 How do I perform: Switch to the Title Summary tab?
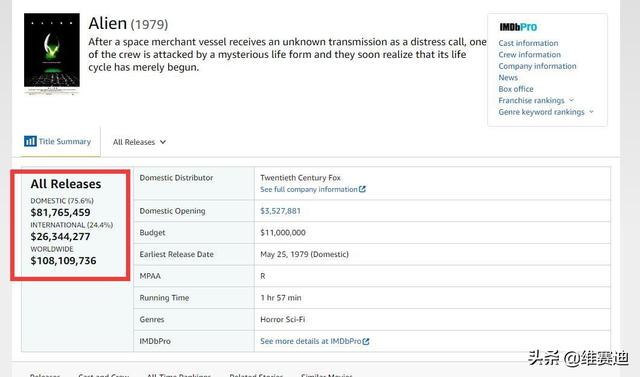[58, 141]
